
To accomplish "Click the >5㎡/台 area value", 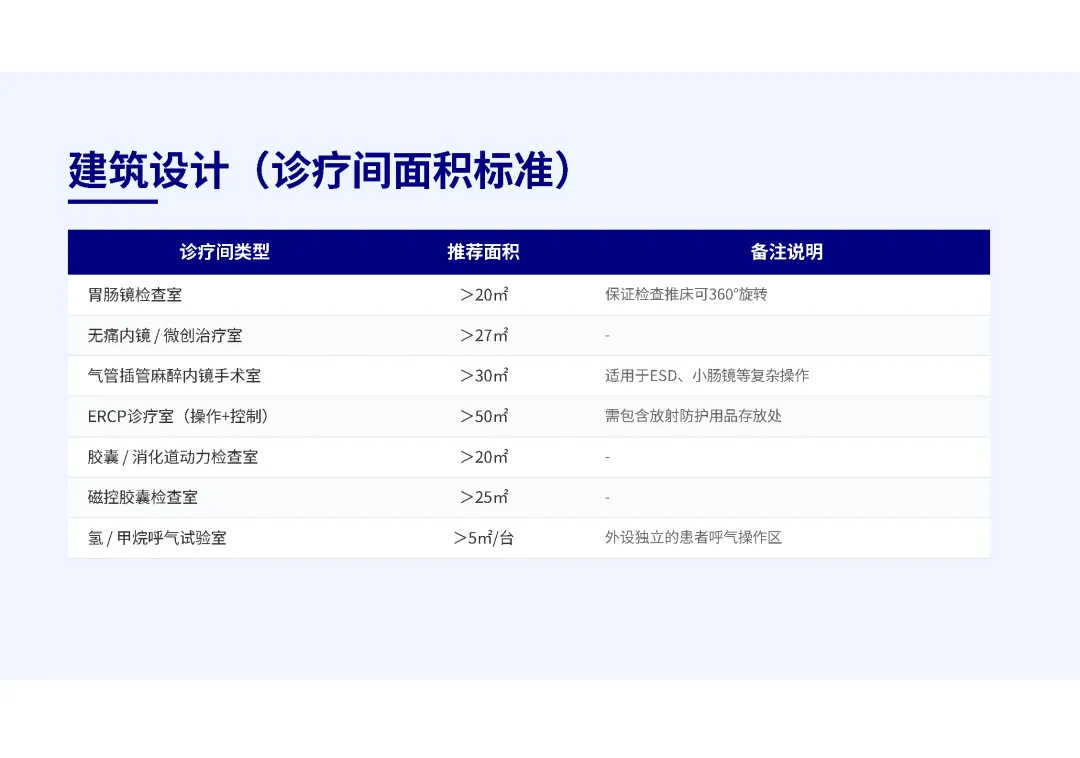I will click(484, 538).
